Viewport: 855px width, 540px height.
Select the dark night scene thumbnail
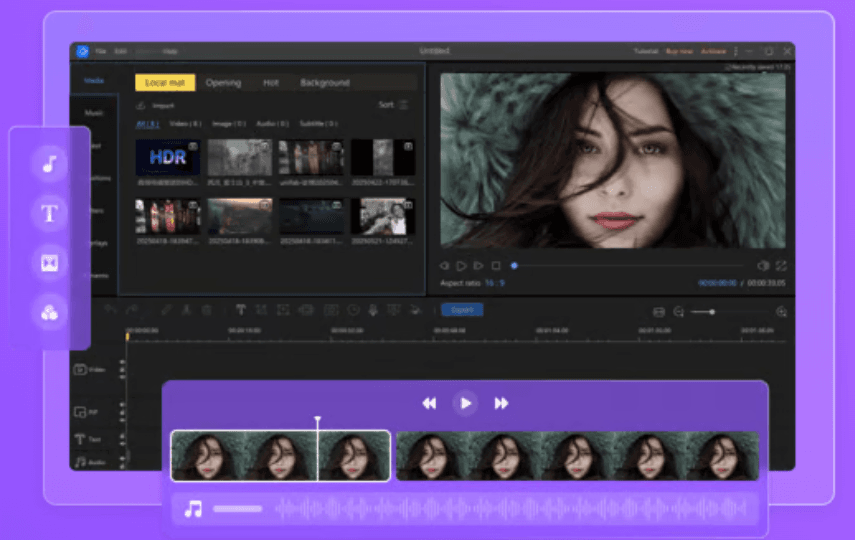point(311,216)
